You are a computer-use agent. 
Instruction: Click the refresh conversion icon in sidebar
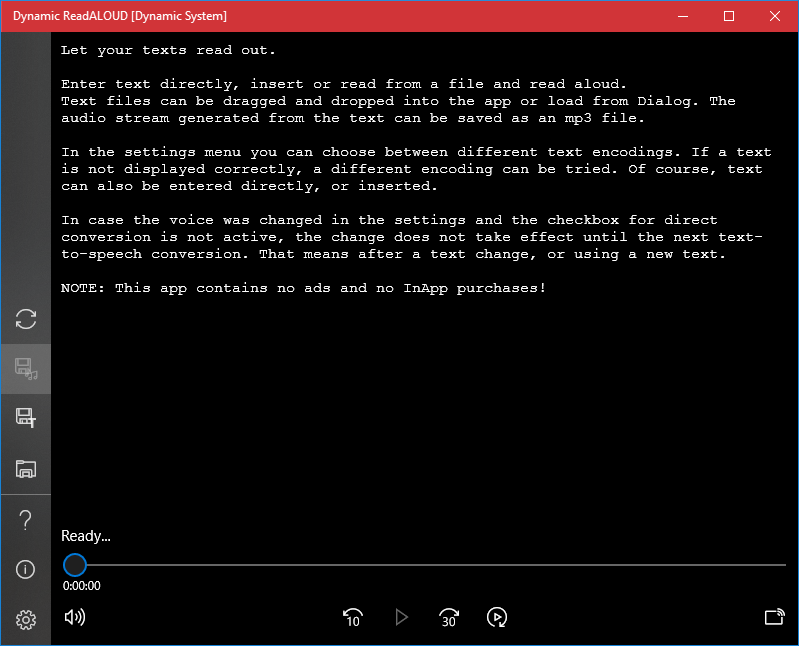(25, 319)
